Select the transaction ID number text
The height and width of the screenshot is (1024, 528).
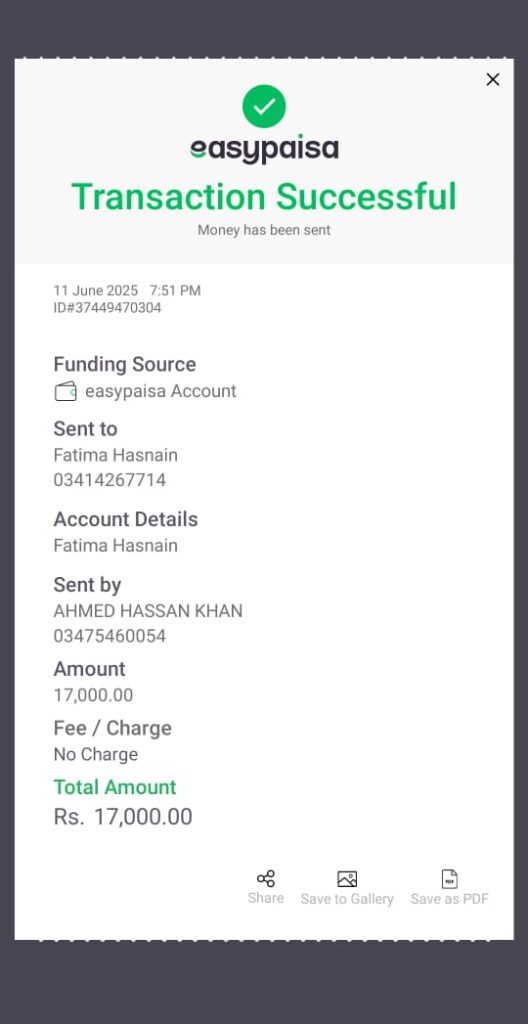pyautogui.click(x=107, y=308)
